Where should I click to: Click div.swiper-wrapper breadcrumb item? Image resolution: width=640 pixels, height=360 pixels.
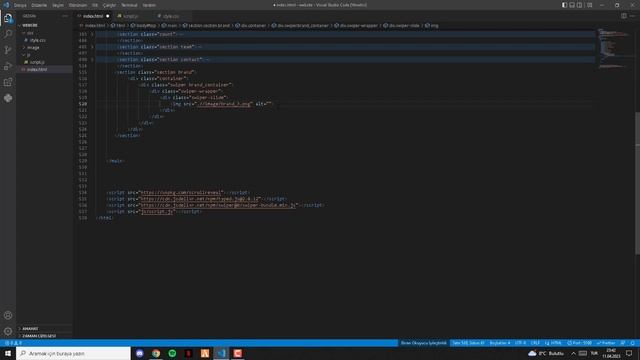[x=356, y=25]
